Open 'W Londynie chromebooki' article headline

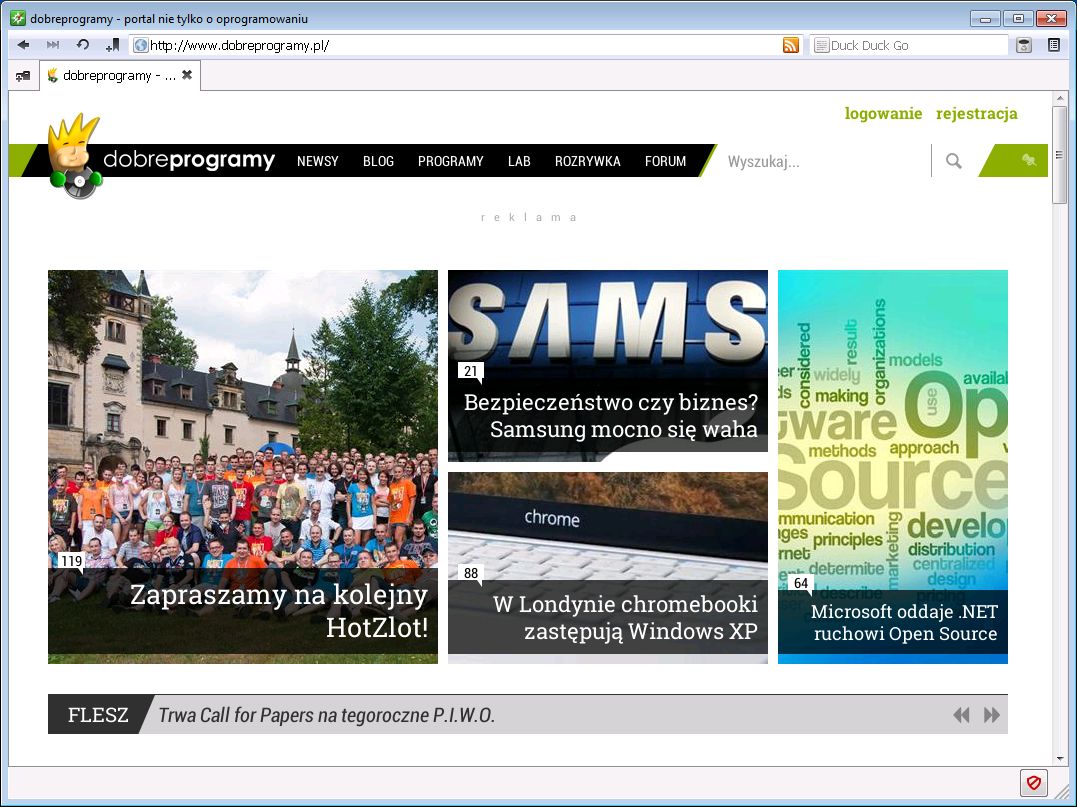pyautogui.click(x=625, y=617)
